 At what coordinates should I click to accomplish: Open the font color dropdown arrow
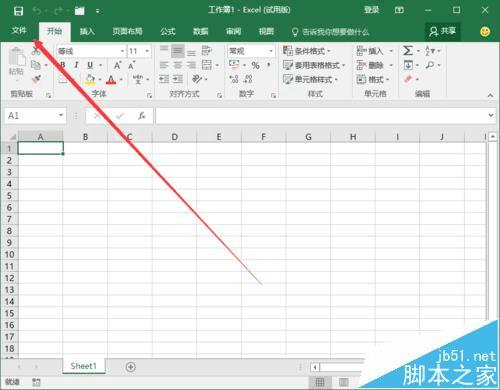pos(121,80)
